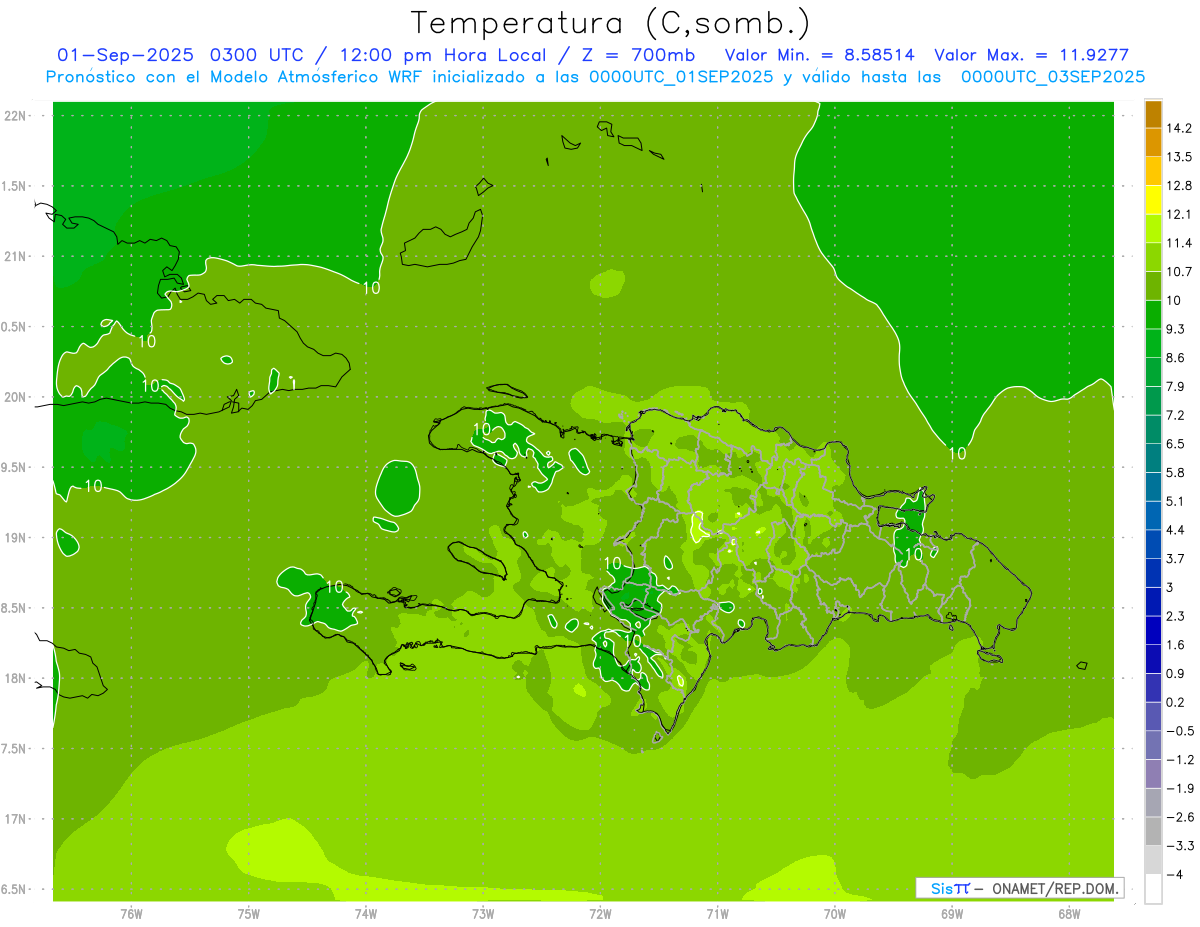Click the "14.2" colorbar value
The height and width of the screenshot is (927, 1200).
(x=1180, y=128)
